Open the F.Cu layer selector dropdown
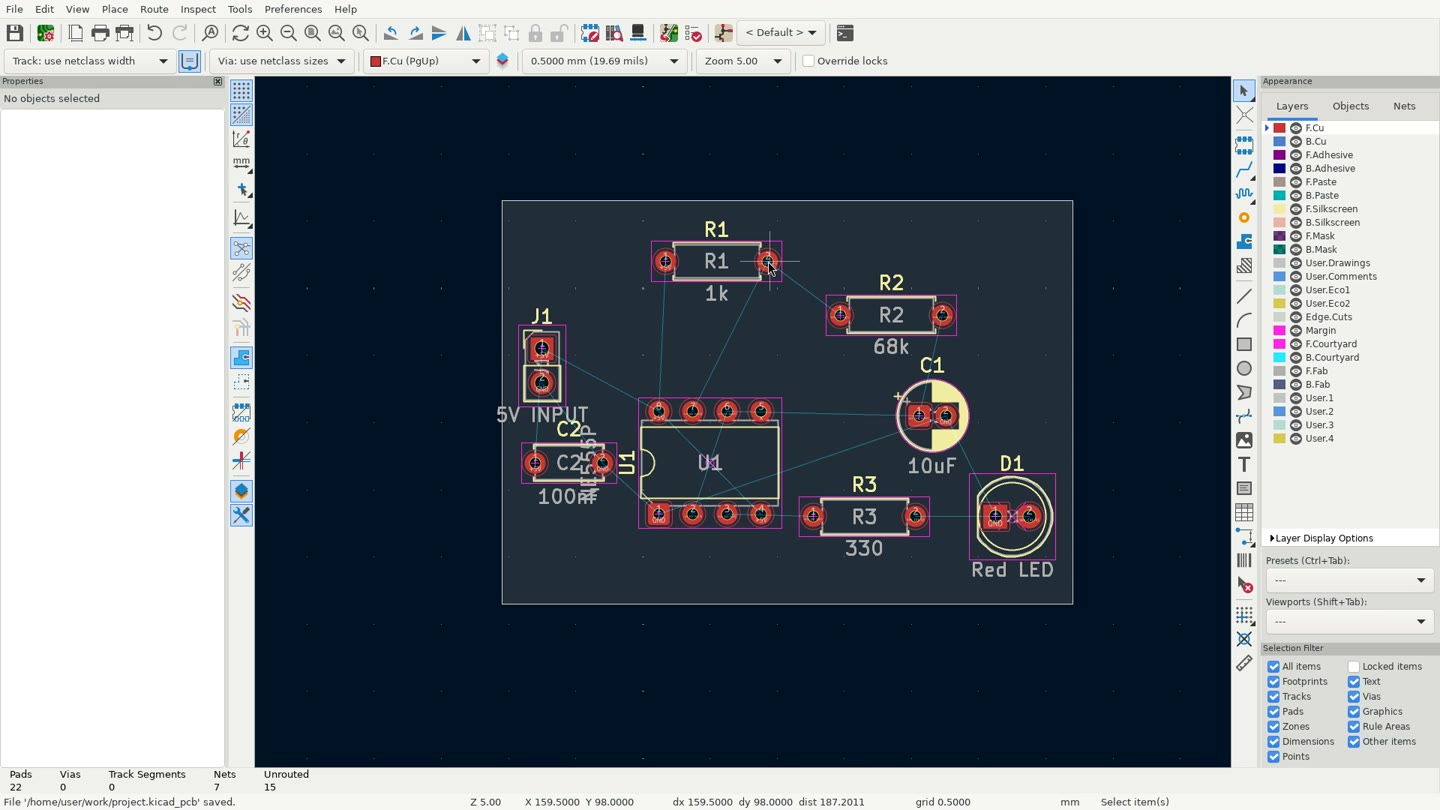 (x=425, y=61)
